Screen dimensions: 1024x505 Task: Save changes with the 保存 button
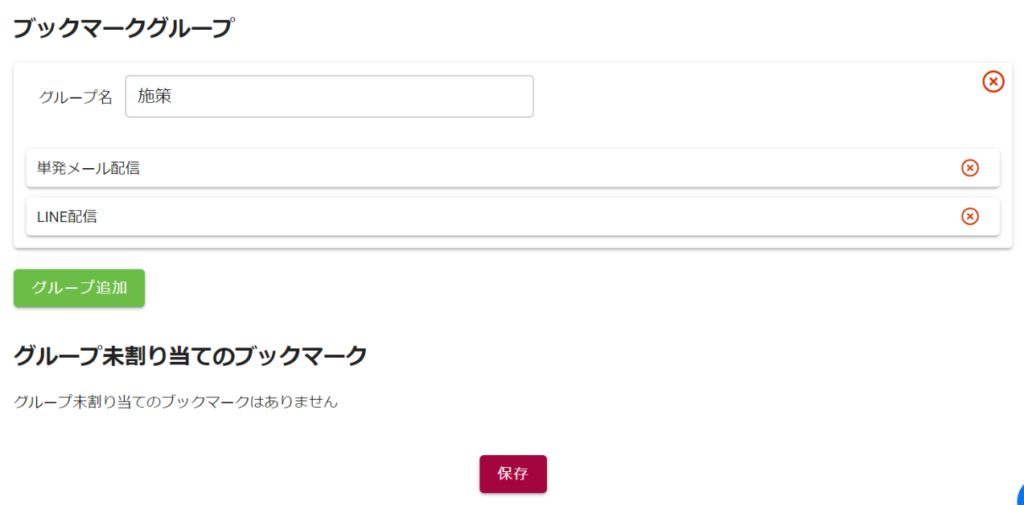pos(513,474)
